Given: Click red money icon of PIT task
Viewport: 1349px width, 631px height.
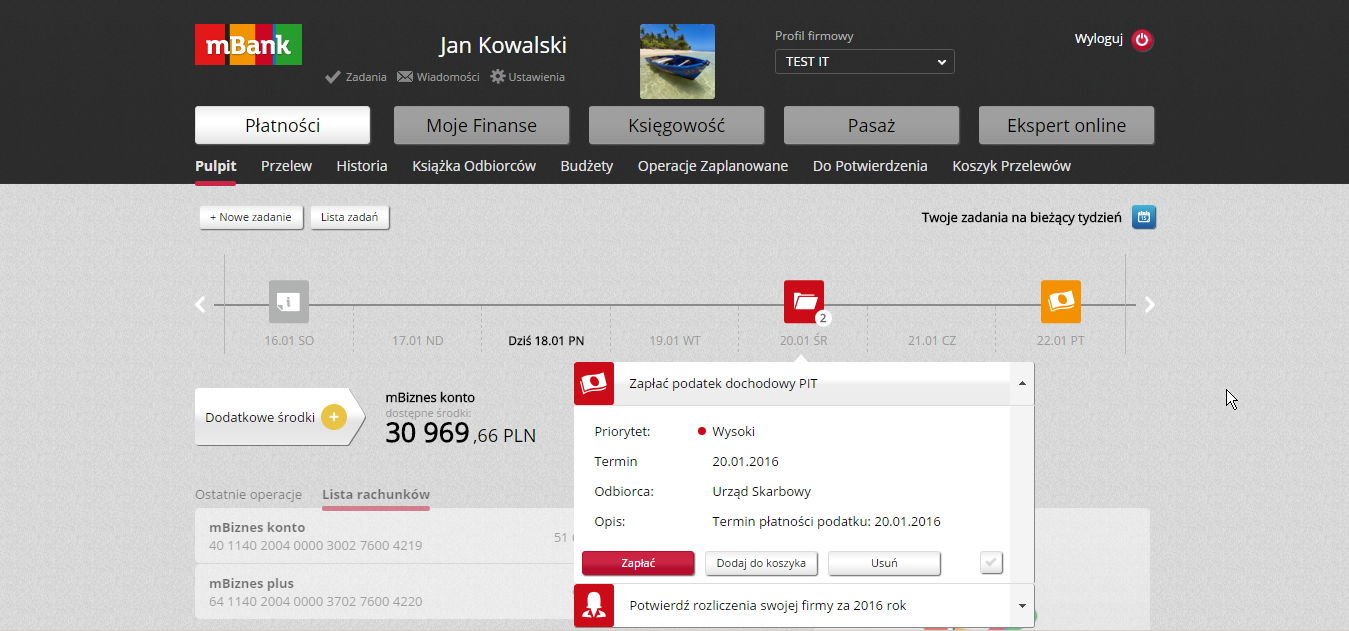Looking at the screenshot, I should 594,383.
